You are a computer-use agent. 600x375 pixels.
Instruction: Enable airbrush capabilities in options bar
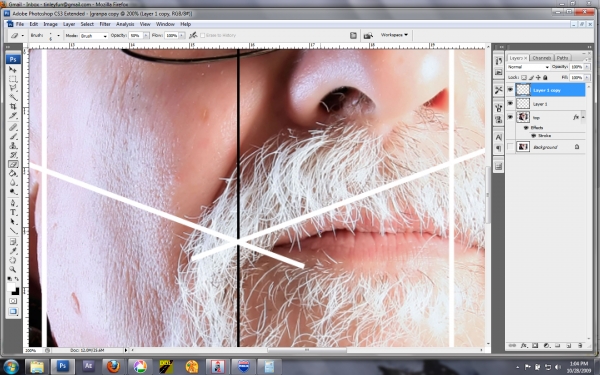click(x=193, y=35)
